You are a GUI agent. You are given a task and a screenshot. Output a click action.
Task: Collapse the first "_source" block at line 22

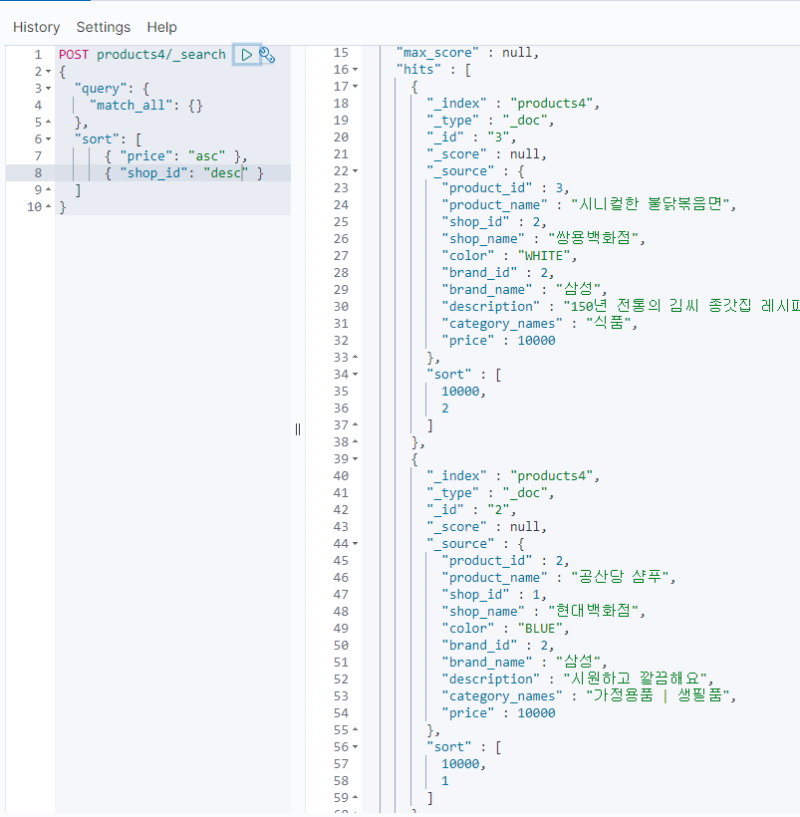tap(355, 171)
